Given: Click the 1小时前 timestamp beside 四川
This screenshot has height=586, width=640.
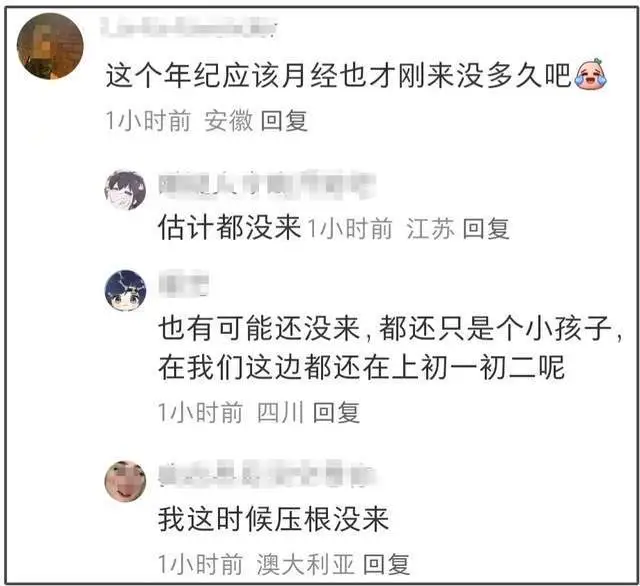Looking at the screenshot, I should tap(200, 413).
